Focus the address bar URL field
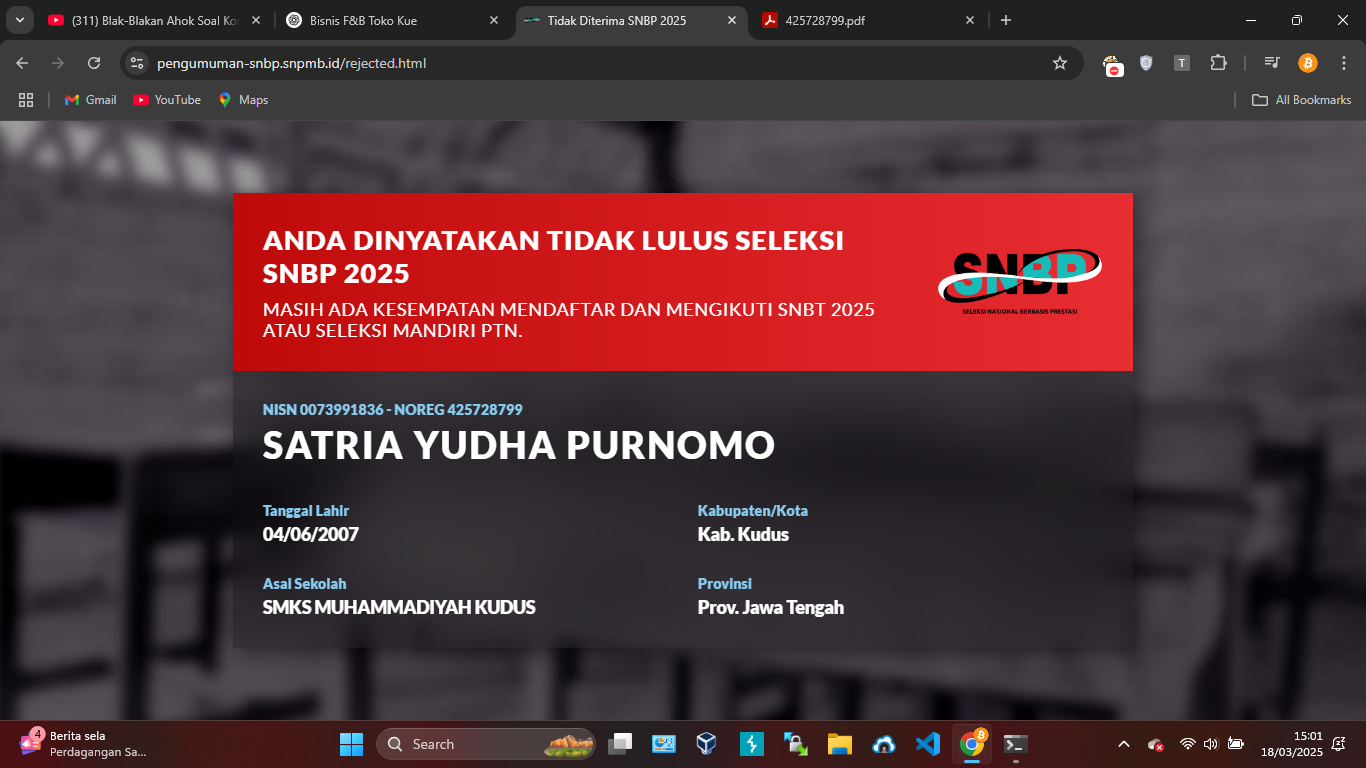This screenshot has width=1366, height=768. click(x=600, y=63)
